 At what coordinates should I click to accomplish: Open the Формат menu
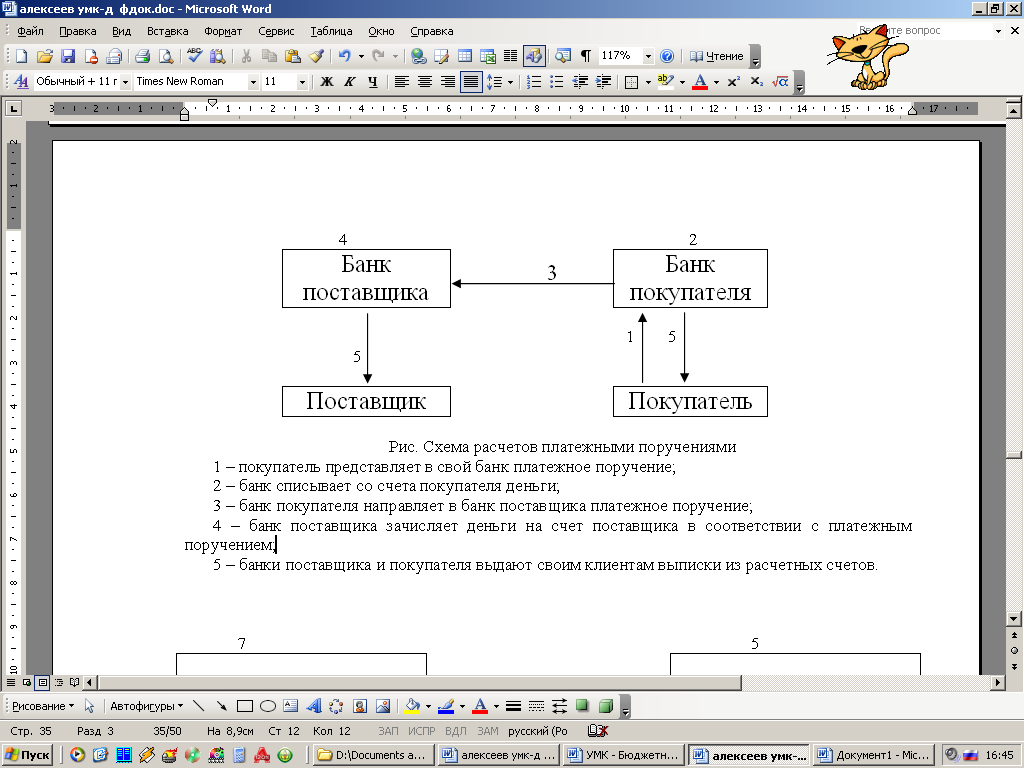pos(223,31)
